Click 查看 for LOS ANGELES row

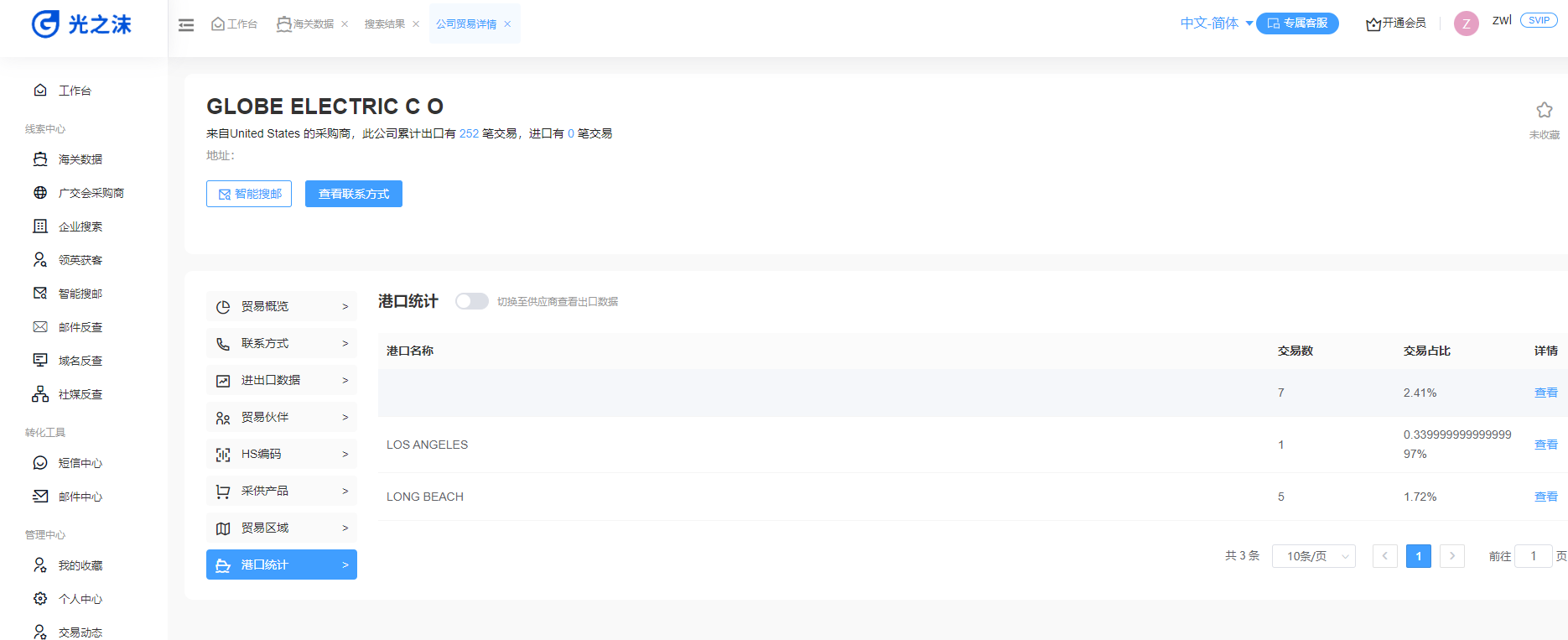pos(1545,445)
